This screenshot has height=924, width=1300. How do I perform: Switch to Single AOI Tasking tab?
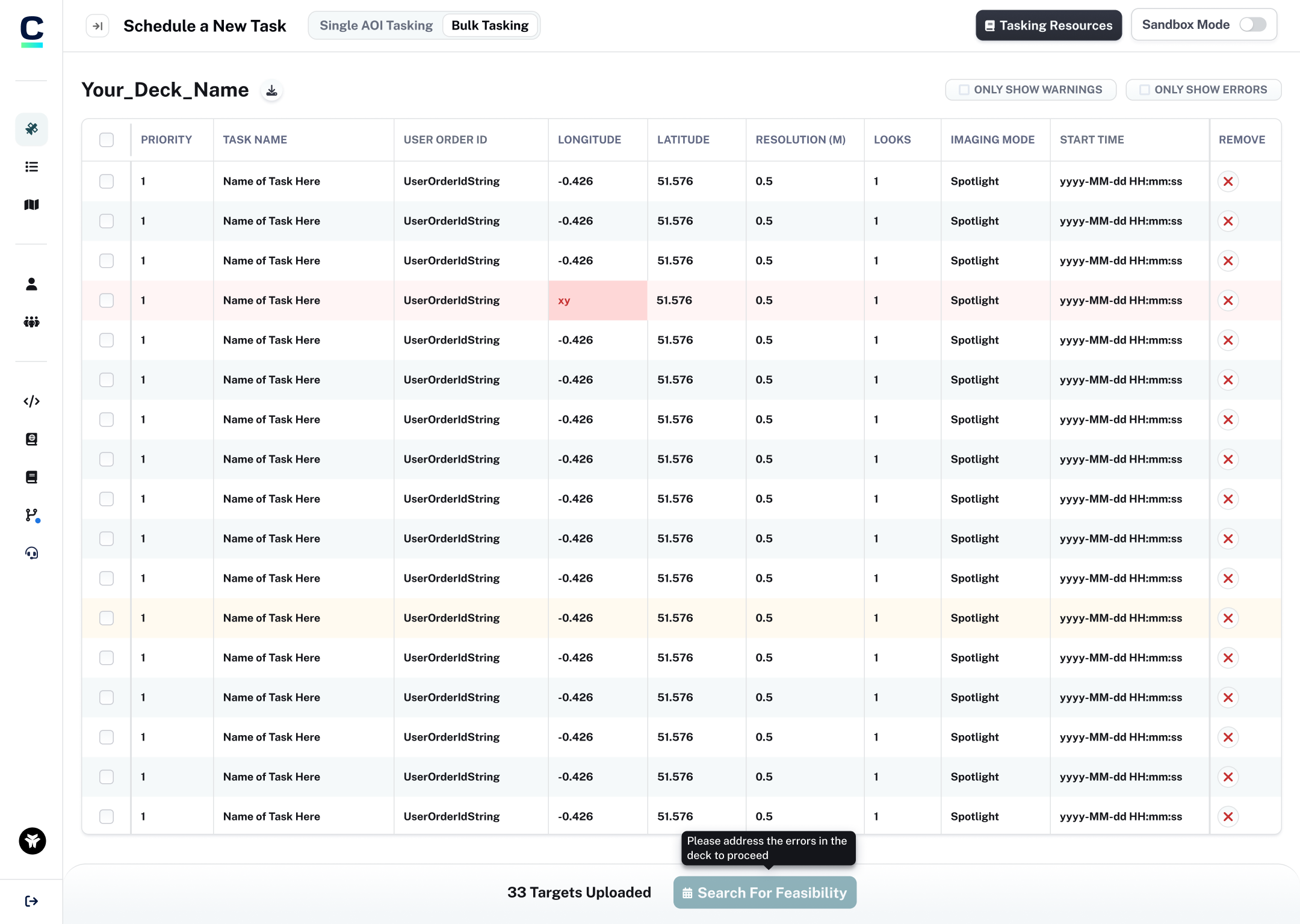(376, 25)
